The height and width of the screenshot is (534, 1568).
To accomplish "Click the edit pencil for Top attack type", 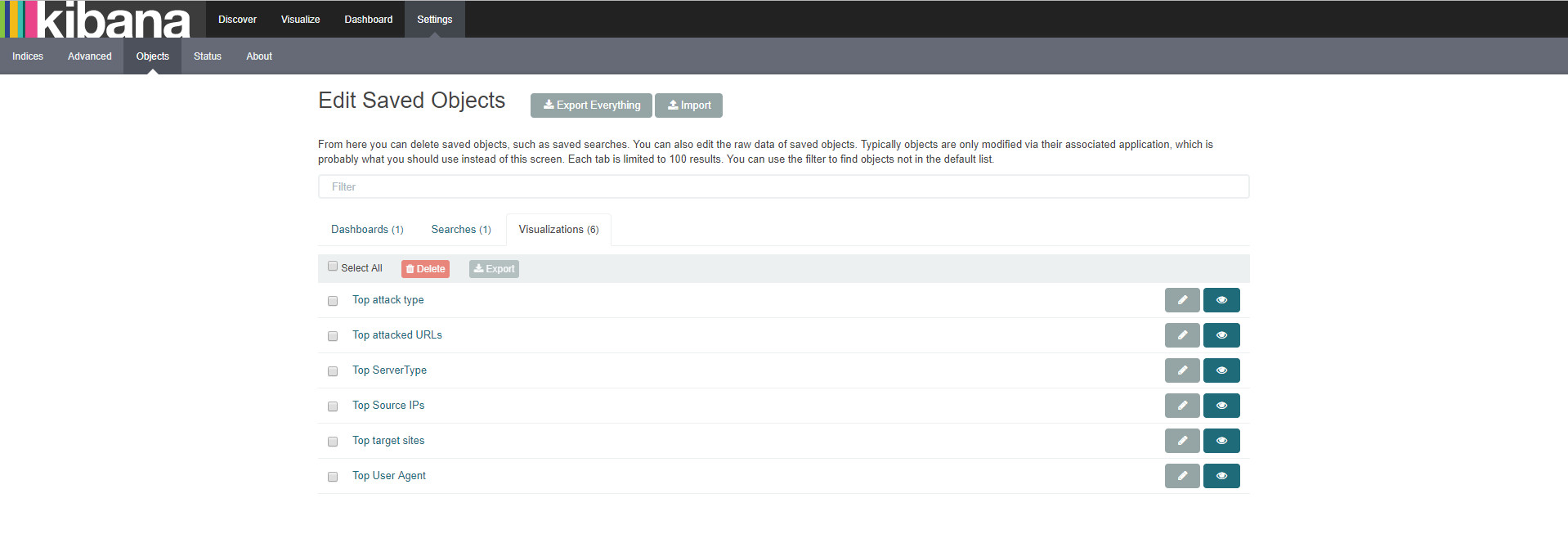I will (1181, 300).
